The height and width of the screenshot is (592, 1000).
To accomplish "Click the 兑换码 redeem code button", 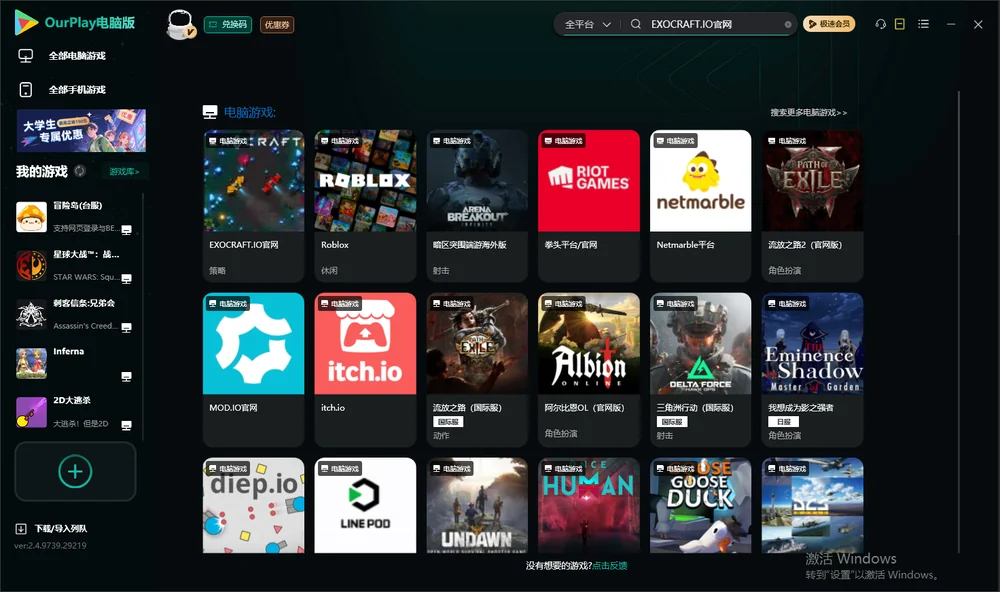I will (228, 25).
